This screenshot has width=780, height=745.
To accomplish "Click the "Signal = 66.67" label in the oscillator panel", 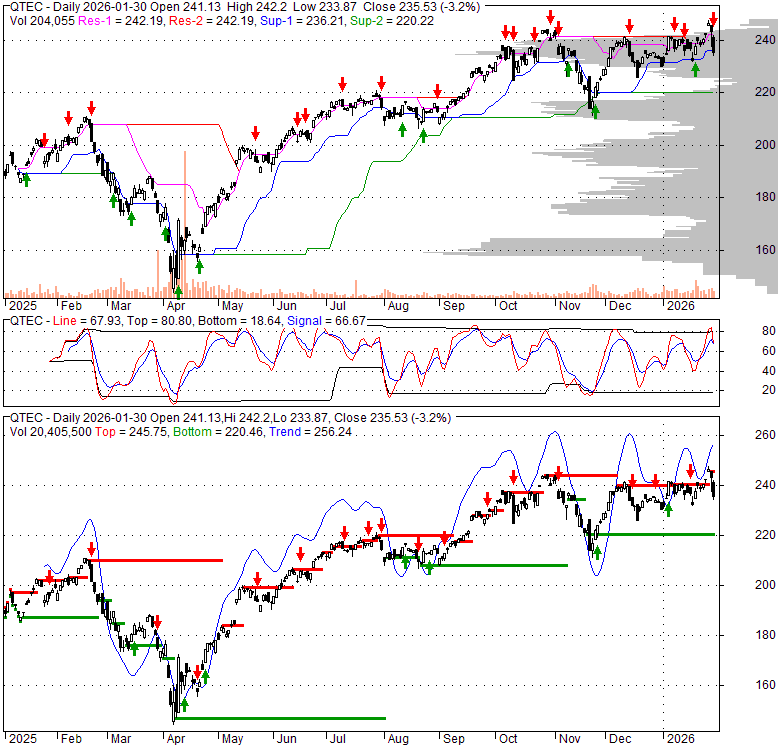I will click(x=326, y=321).
